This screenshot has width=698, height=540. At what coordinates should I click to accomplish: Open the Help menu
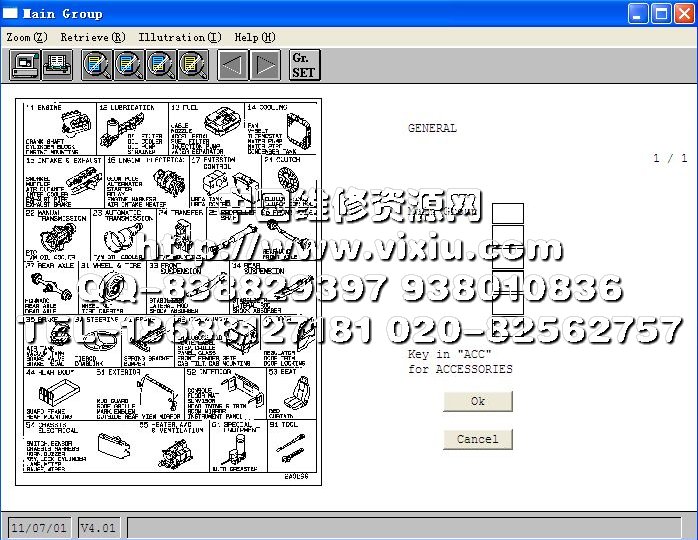(254, 37)
